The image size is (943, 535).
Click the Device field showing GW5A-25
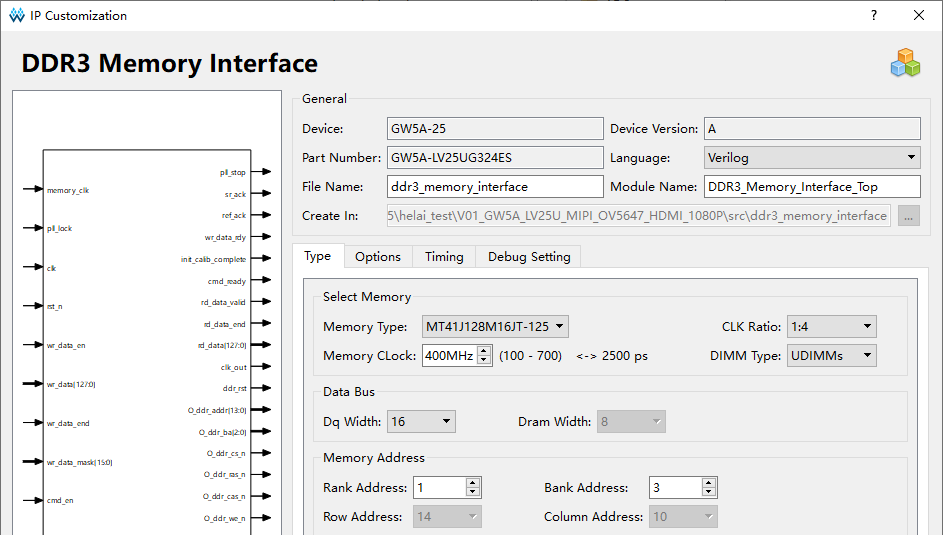pos(495,129)
